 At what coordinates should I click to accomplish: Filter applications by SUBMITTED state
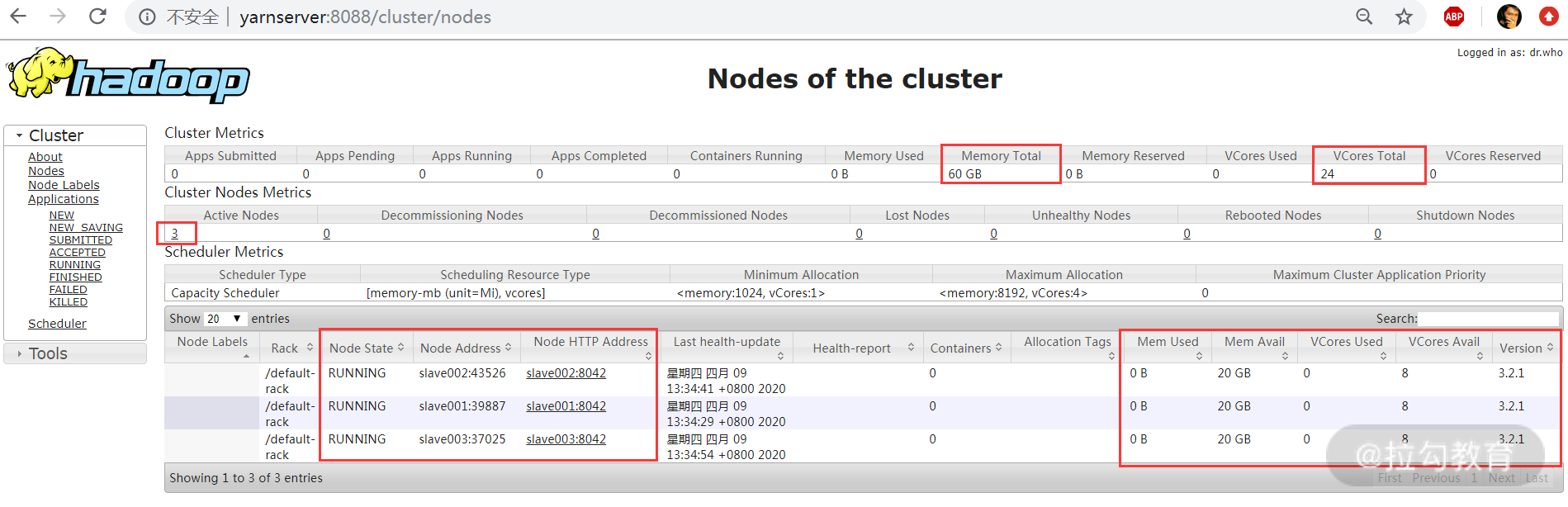[x=81, y=240]
